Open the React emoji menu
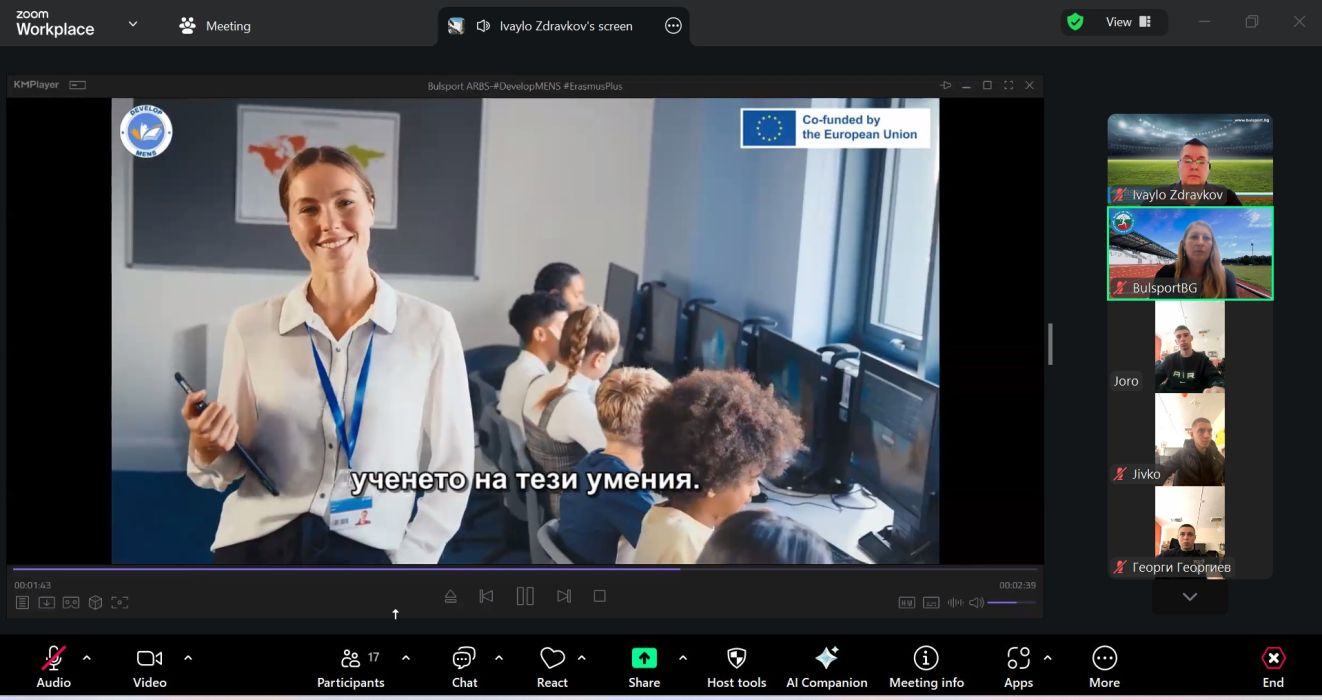The height and width of the screenshot is (700, 1322). point(552,666)
